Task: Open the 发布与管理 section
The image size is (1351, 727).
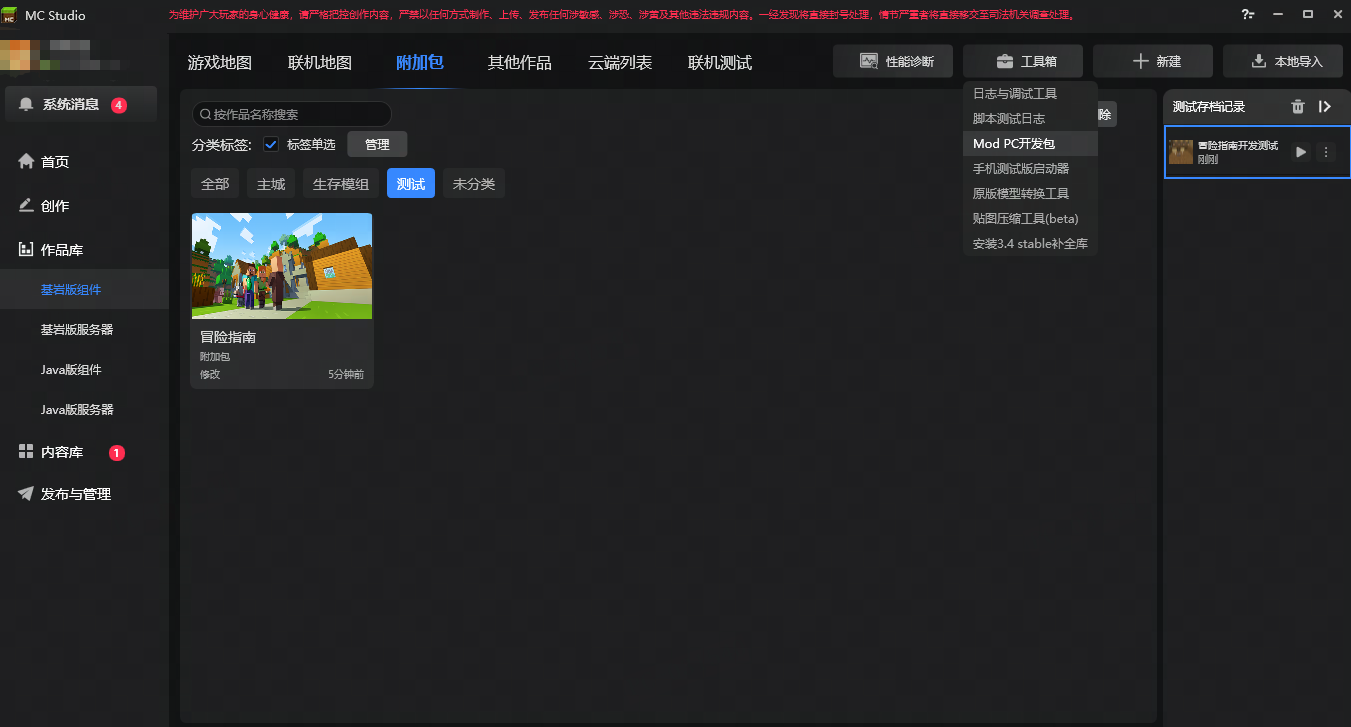Action: tap(75, 494)
